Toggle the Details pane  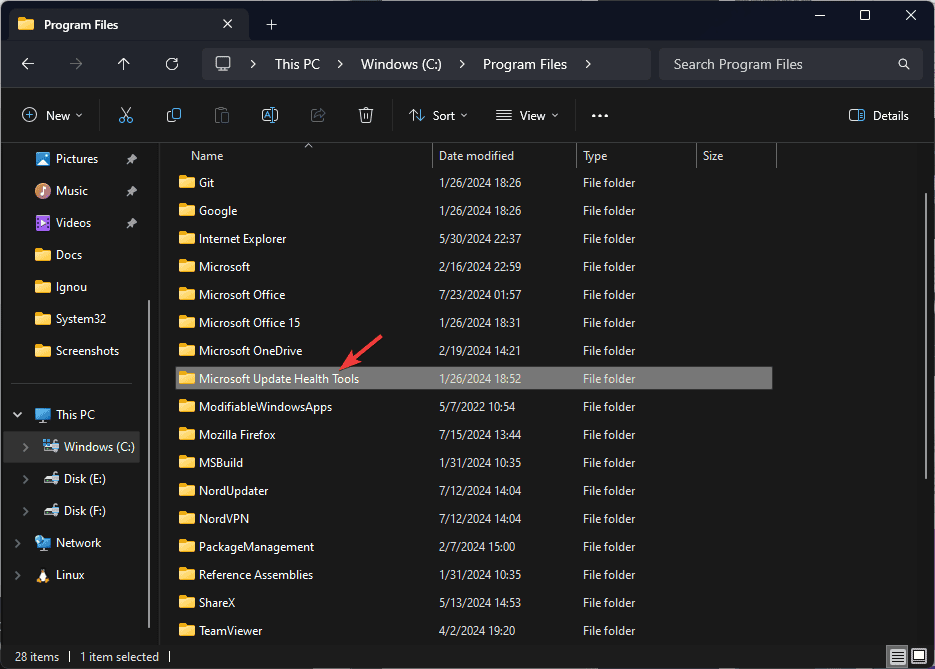point(878,116)
